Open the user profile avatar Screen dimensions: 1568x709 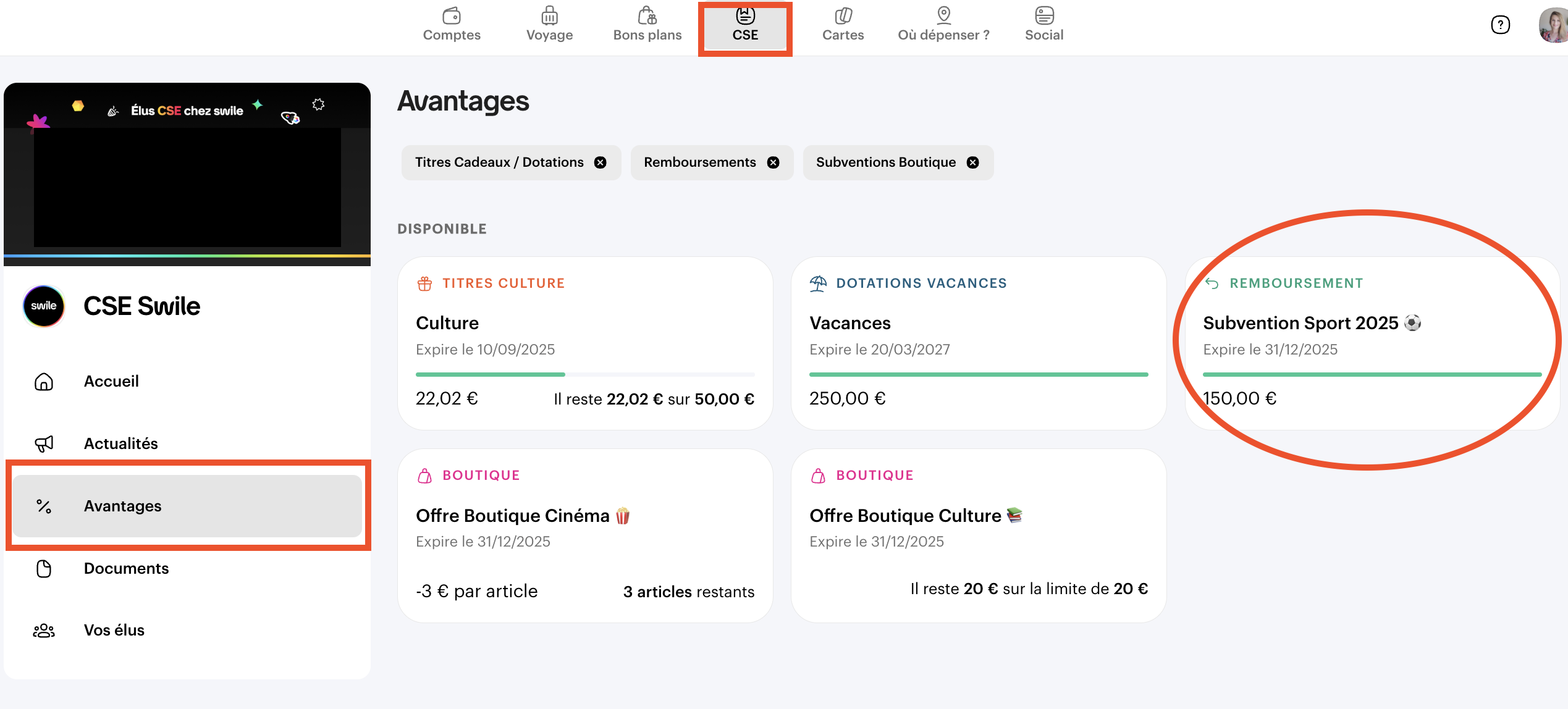pos(1553,25)
